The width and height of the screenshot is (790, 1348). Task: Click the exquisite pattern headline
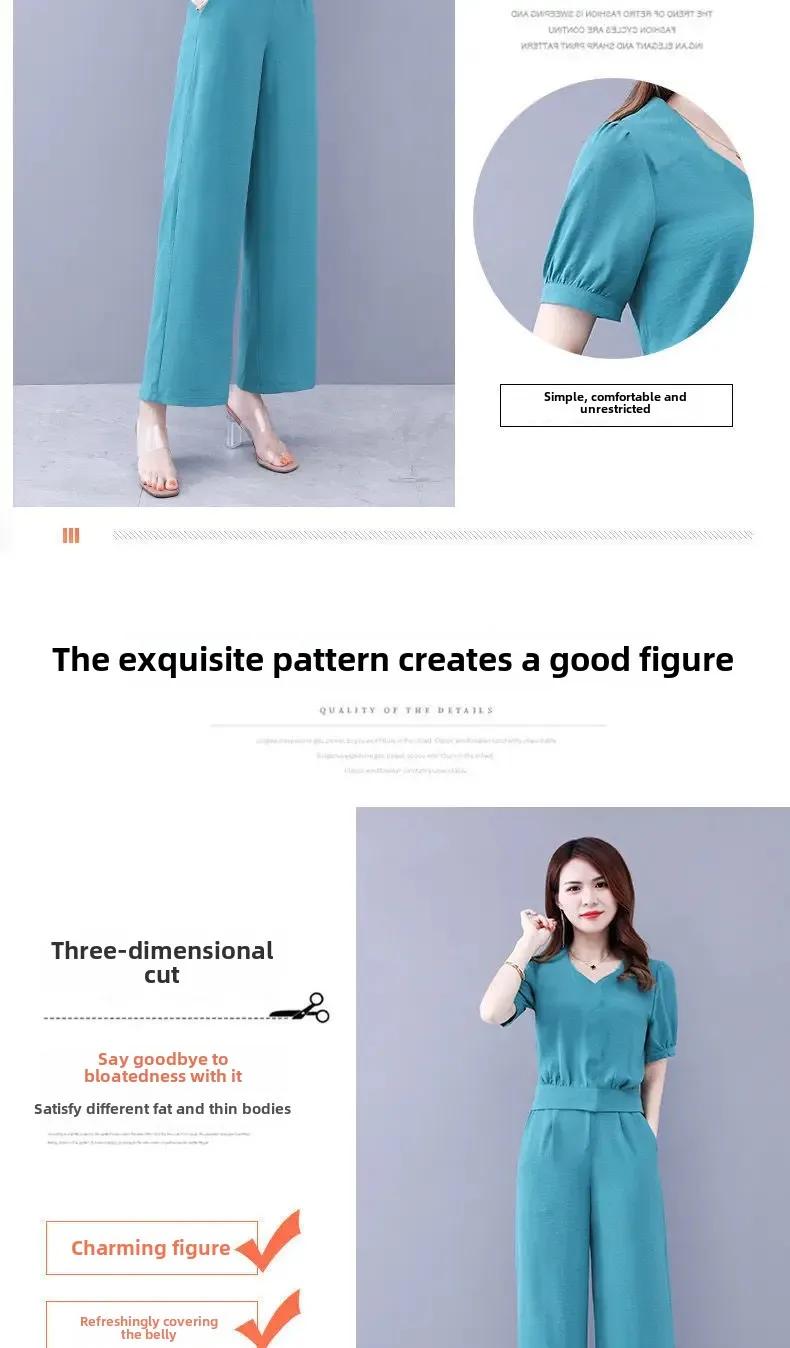[393, 660]
